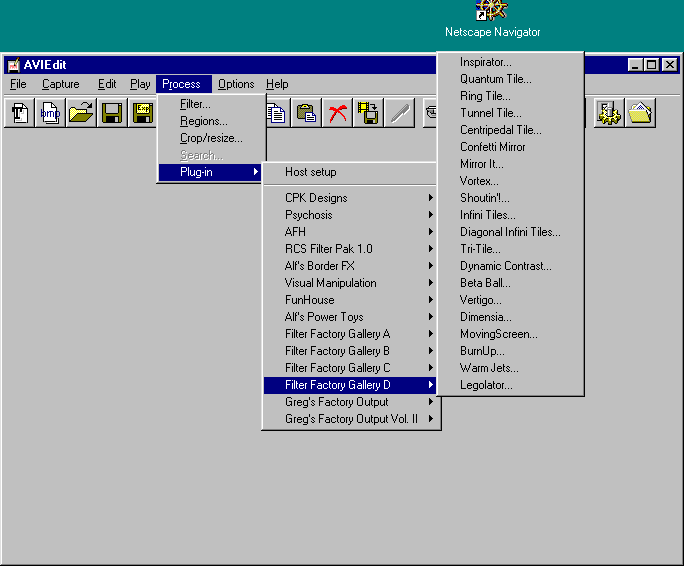Screen dimensions: 684x566
Task: Open the Edit menu
Action: [x=107, y=84]
